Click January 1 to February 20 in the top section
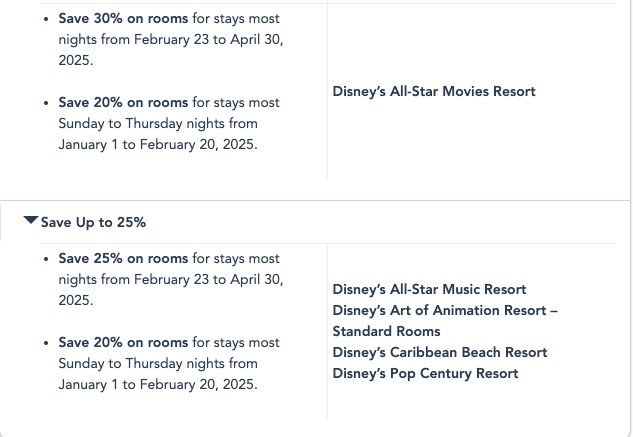 point(157,144)
